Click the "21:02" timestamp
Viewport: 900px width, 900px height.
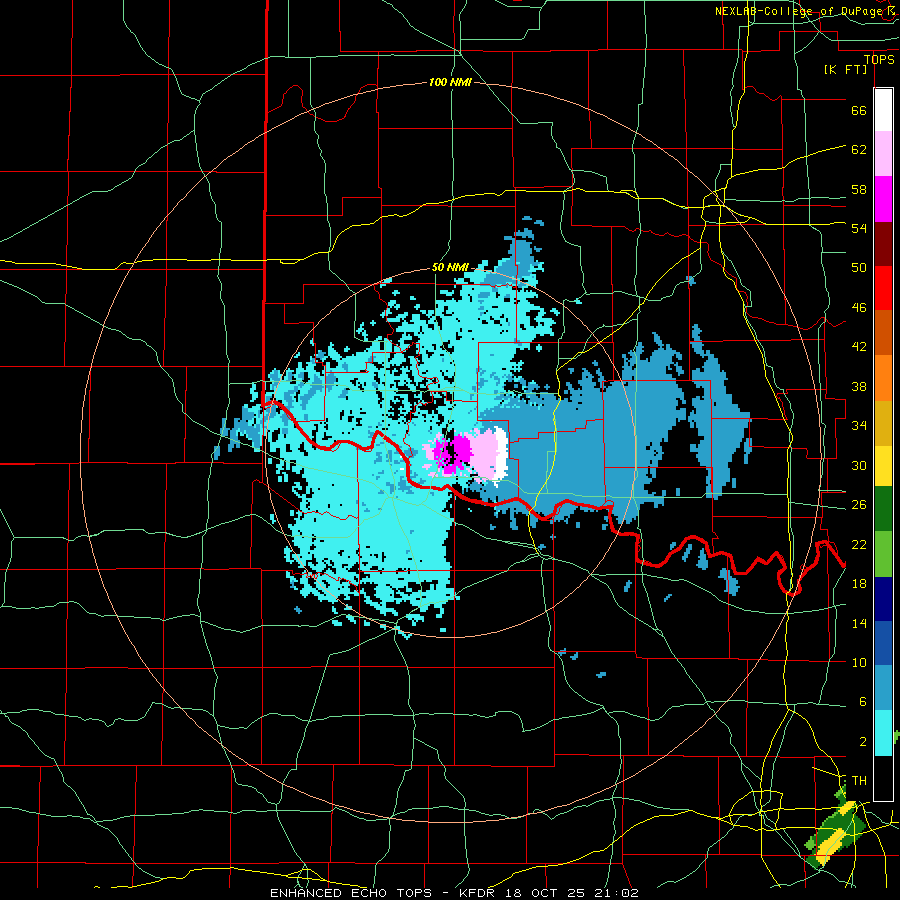click(617, 893)
